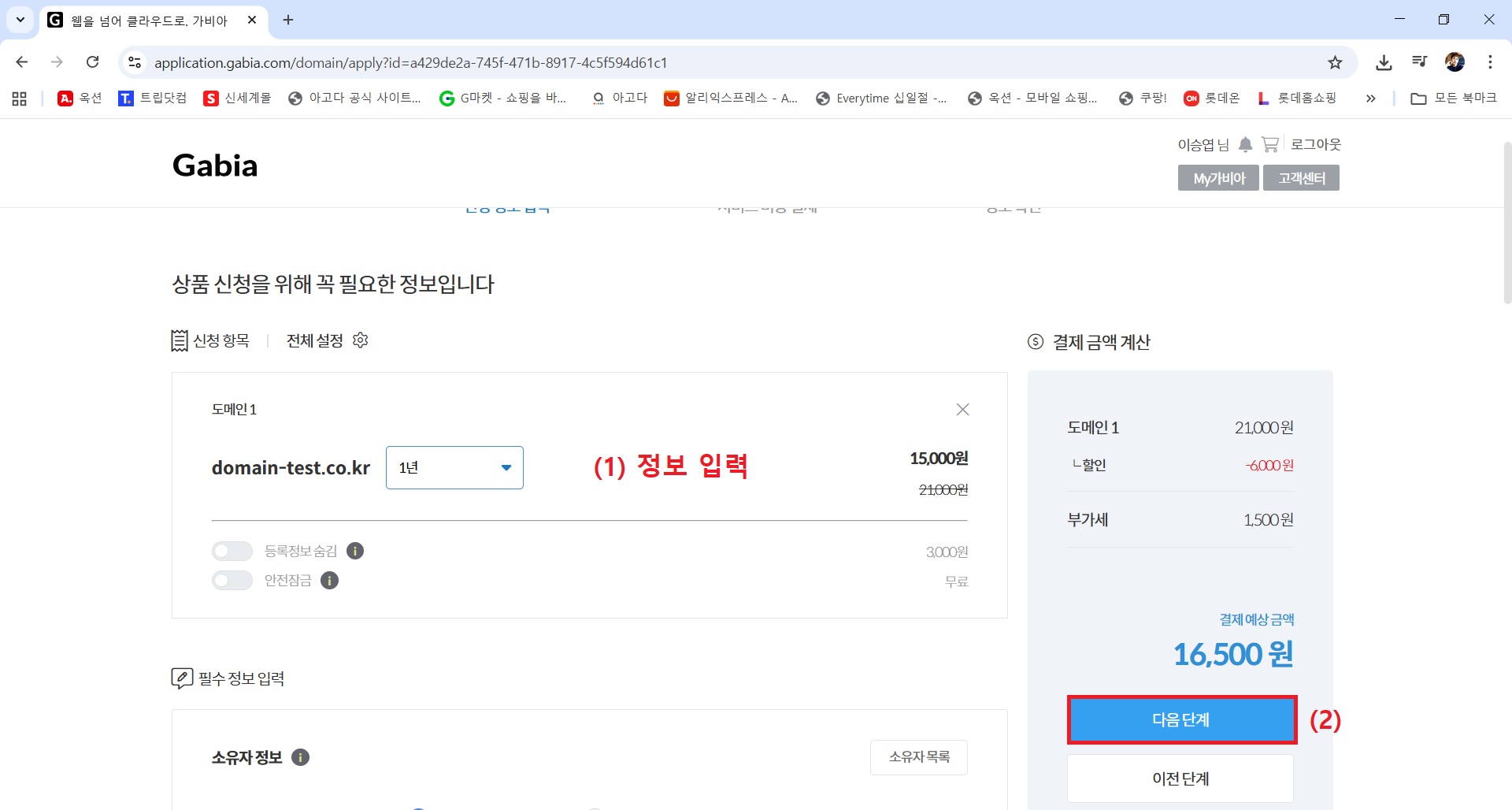1512x810 pixels.
Task: Open the 알리익스프레스 bookmark
Action: point(731,98)
